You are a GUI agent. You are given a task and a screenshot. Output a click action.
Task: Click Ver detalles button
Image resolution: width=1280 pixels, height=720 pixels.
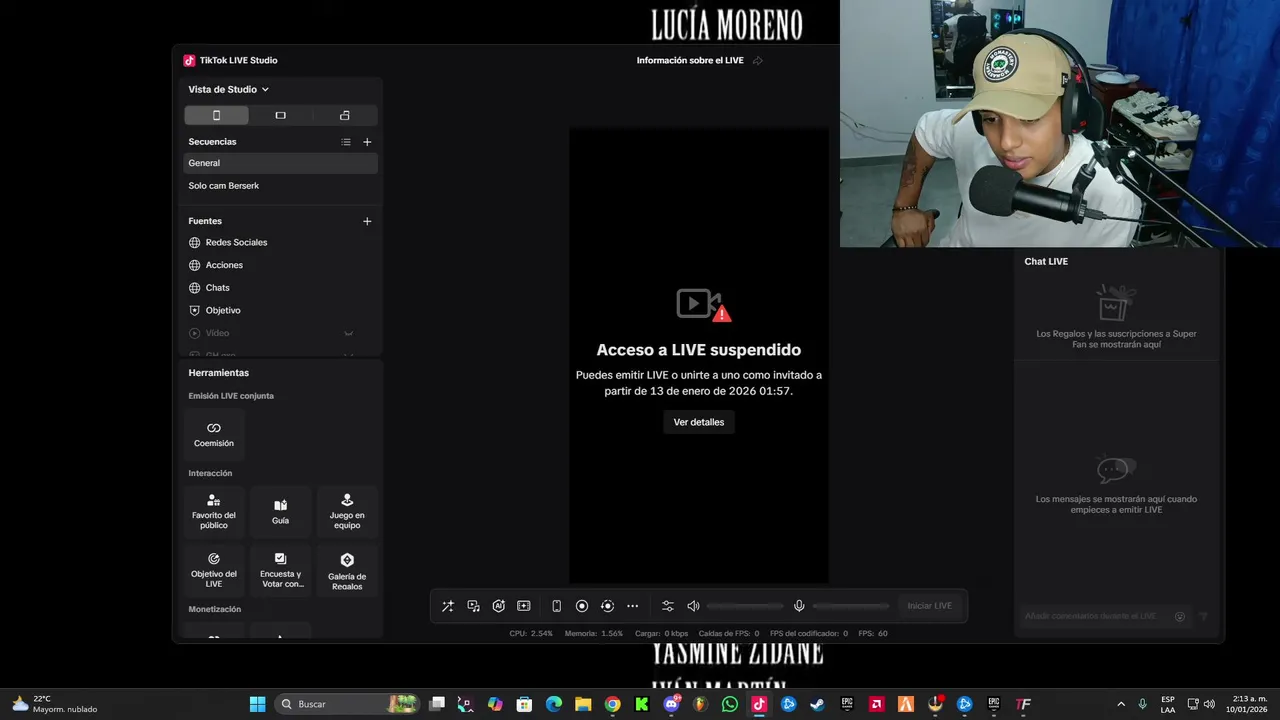[x=699, y=422]
